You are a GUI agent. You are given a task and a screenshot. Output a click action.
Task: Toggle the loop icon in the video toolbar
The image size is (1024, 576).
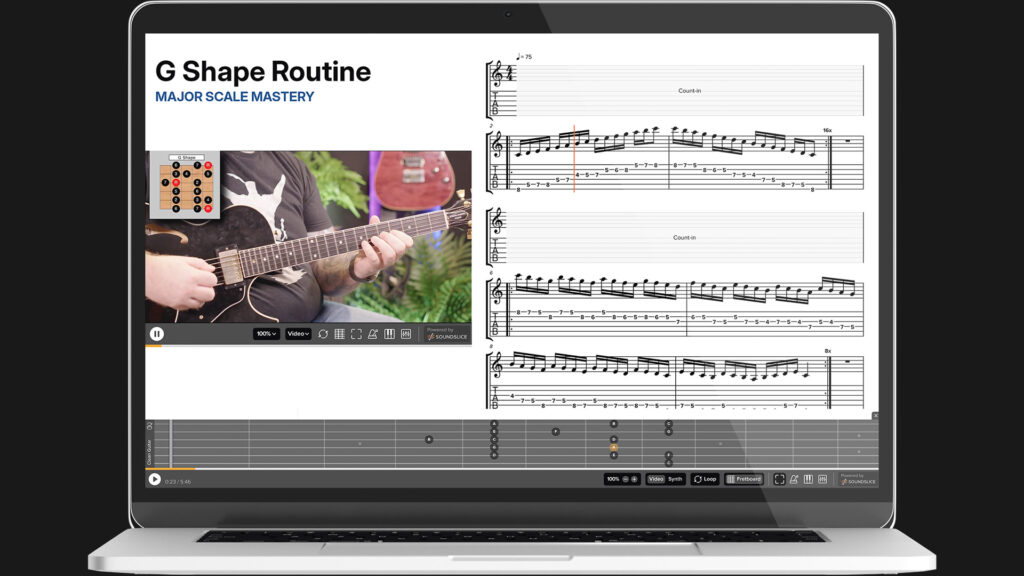click(323, 334)
